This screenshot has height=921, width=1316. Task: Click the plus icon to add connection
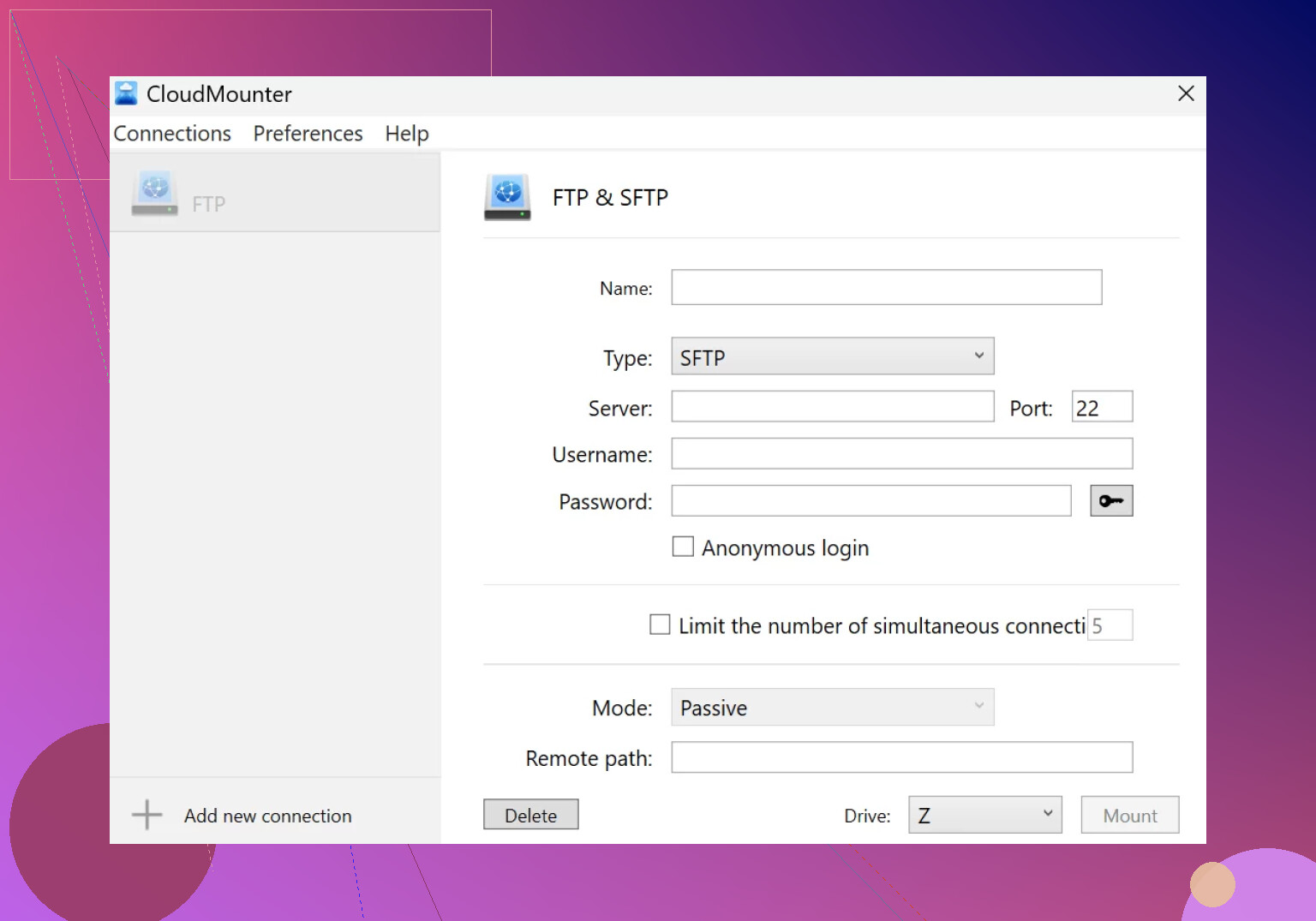tap(147, 815)
